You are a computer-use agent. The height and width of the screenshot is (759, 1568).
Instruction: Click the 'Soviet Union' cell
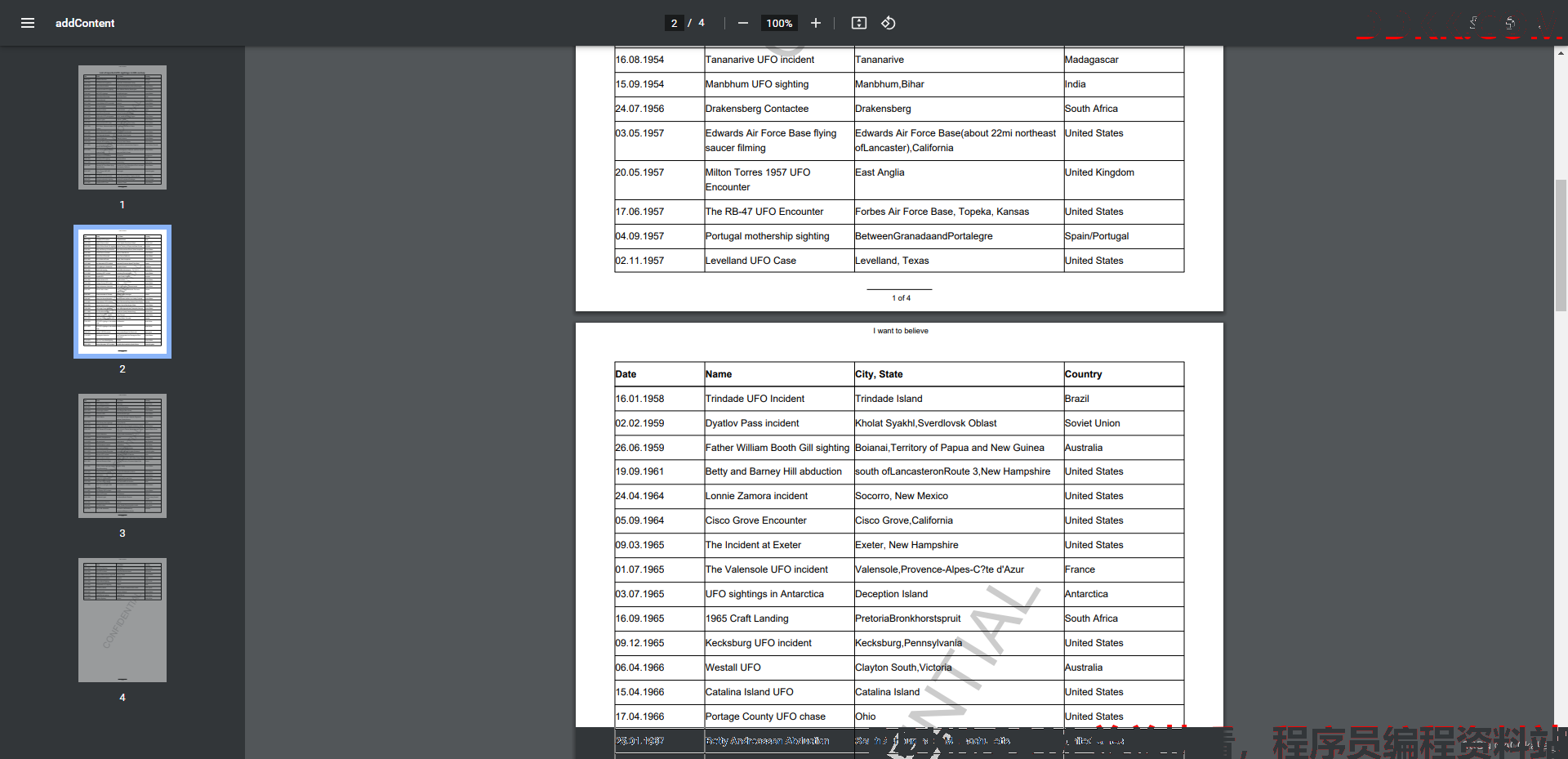[x=1124, y=423]
